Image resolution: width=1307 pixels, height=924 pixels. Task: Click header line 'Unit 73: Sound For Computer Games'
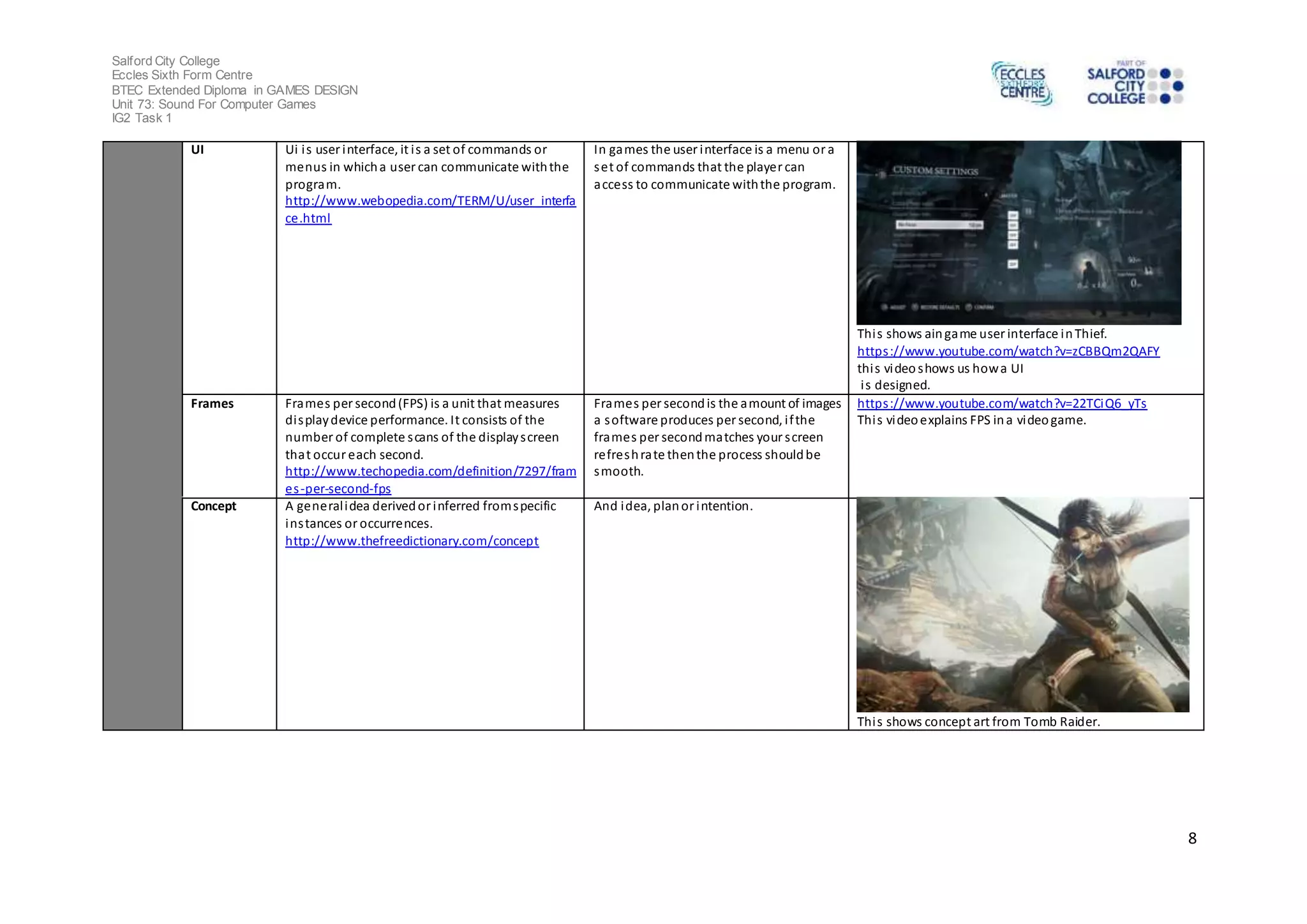(214, 104)
